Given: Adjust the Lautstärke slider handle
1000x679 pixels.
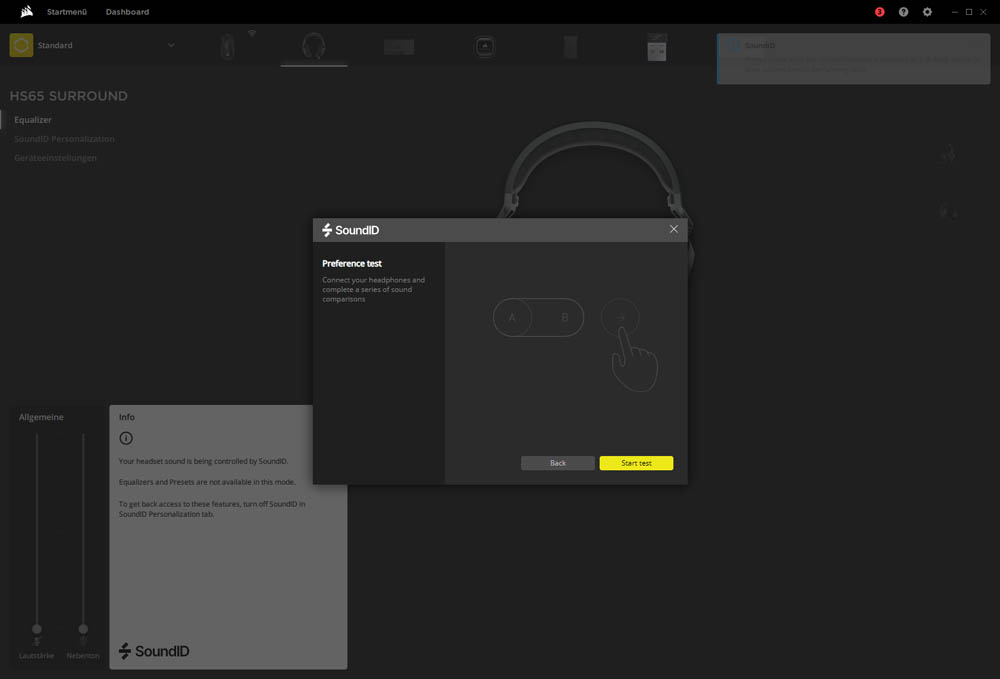Looking at the screenshot, I should click(x=37, y=629).
